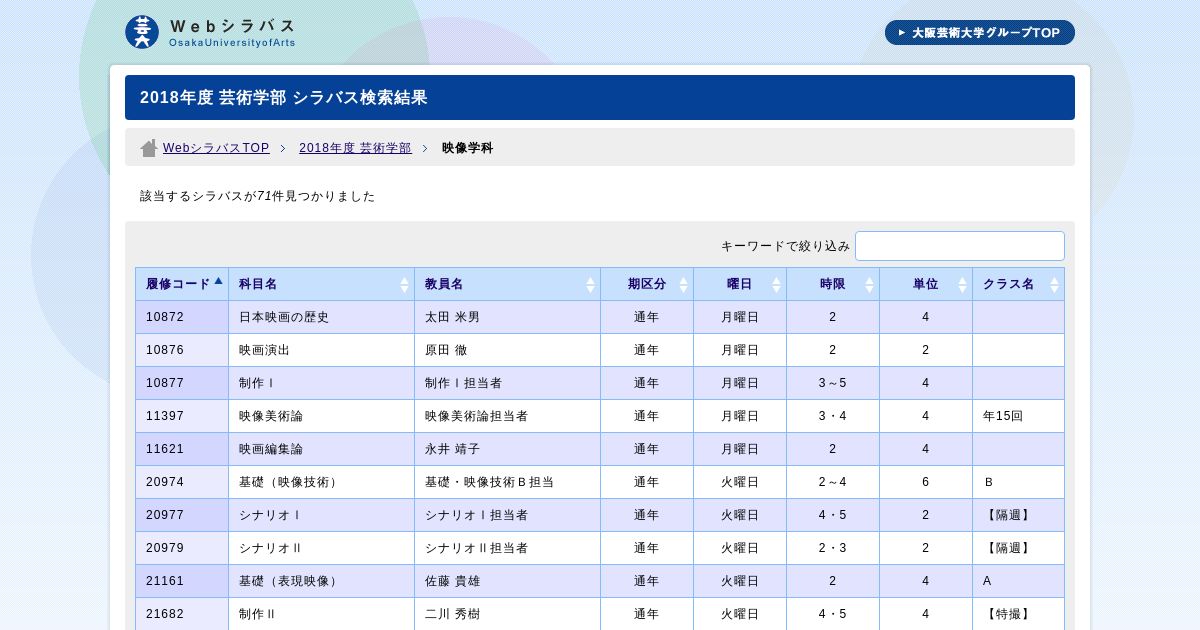Image resolution: width=1200 pixels, height=630 pixels.
Task: Click course code 21161
Action: pyautogui.click(x=165, y=581)
